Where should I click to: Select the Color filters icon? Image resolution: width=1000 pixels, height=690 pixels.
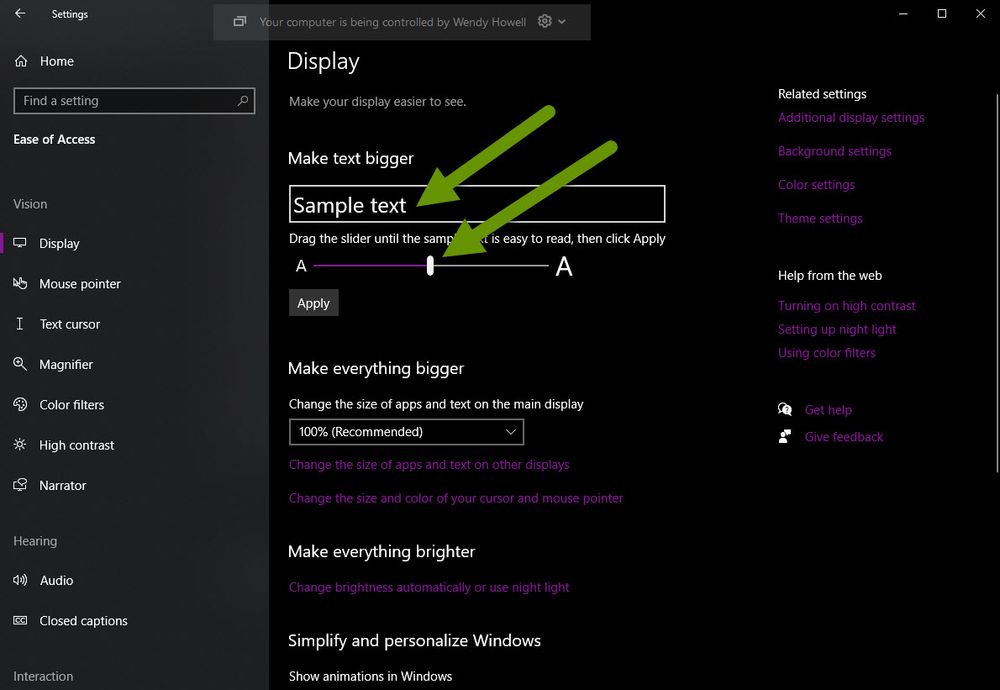pos(19,404)
